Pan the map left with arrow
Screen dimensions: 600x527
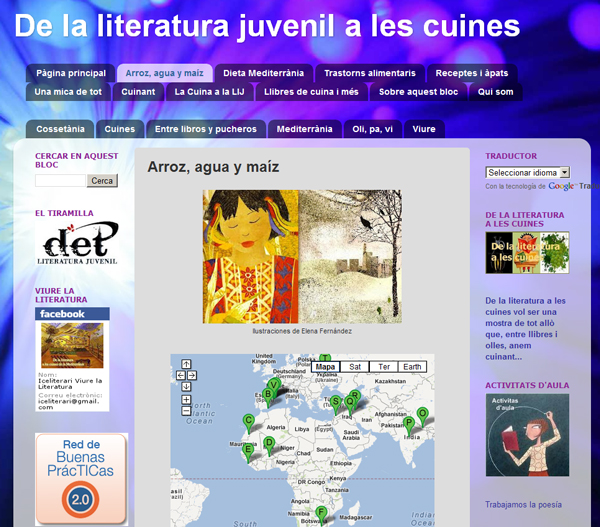180,376
